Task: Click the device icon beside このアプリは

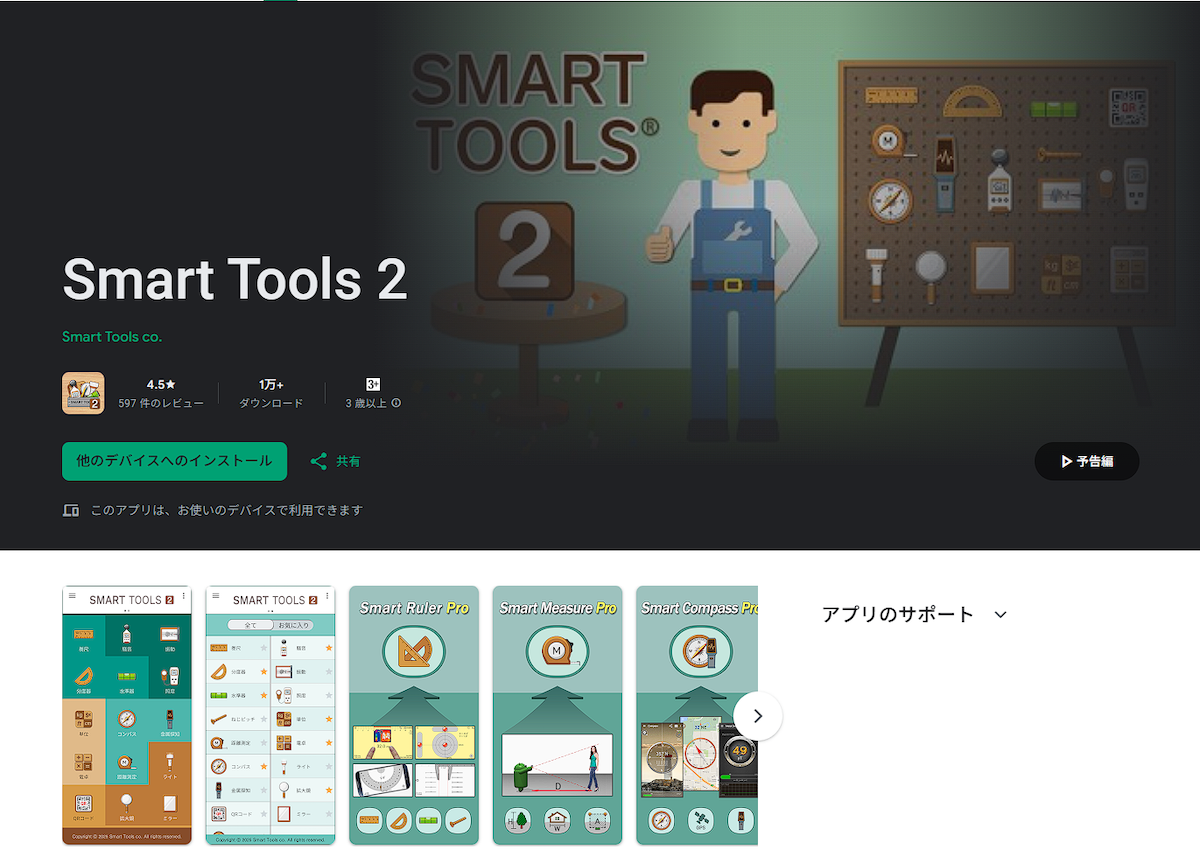Action: 71,510
